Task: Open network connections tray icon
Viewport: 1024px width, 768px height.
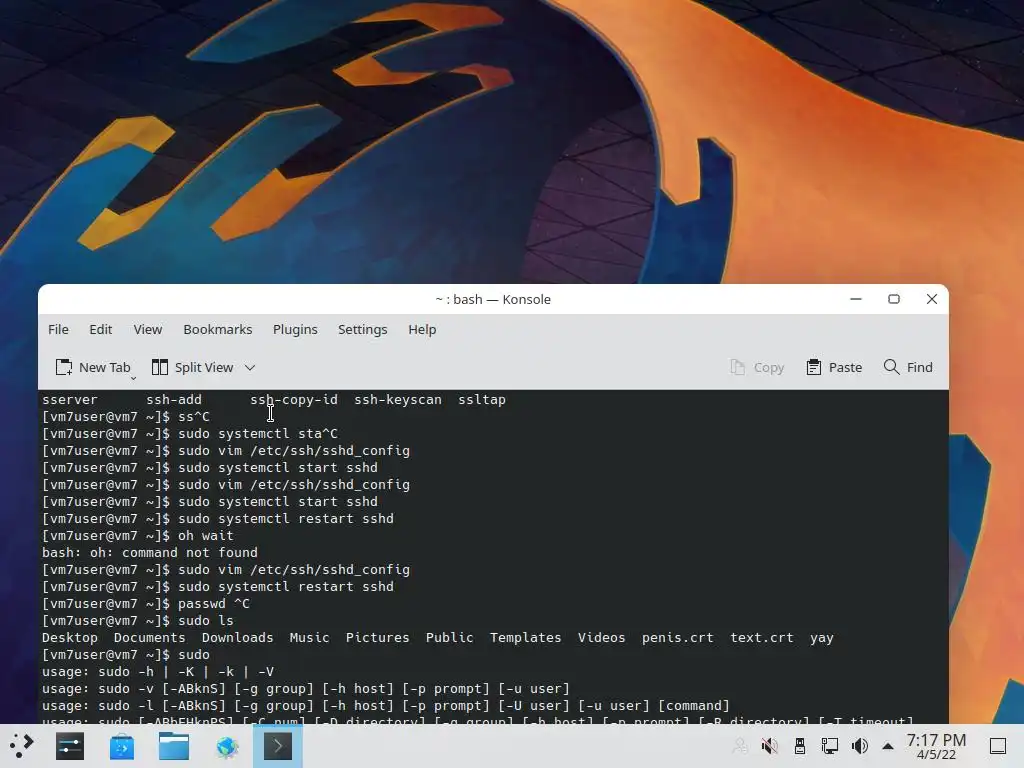Action: pos(829,746)
